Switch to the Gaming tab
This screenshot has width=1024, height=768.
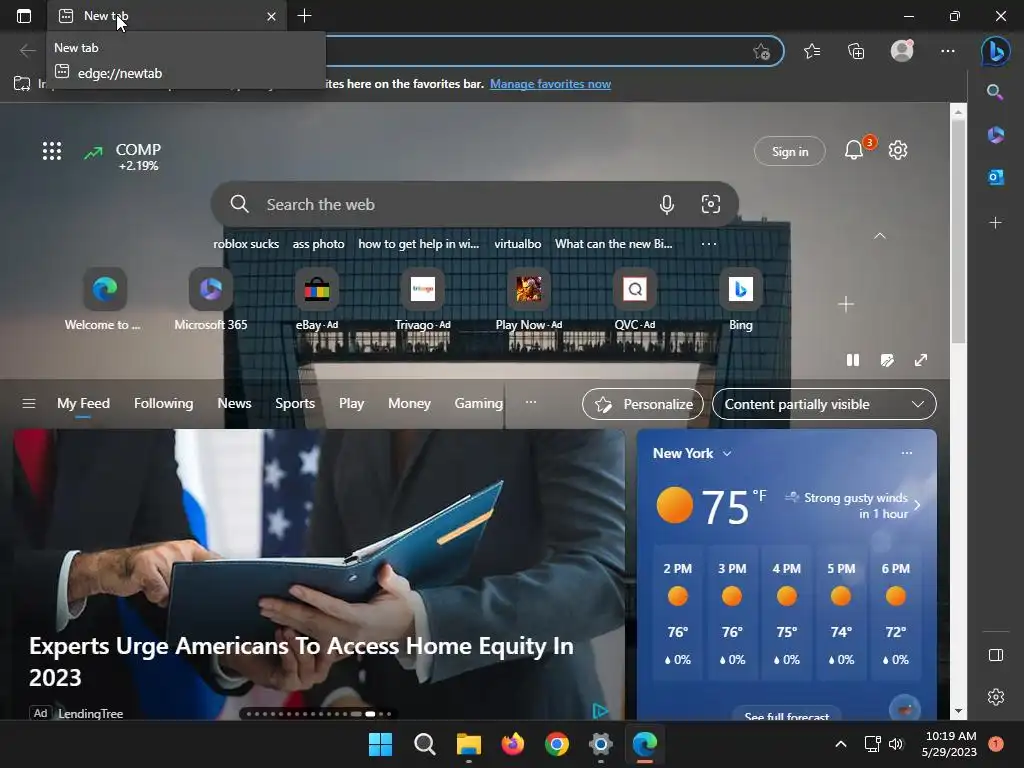coord(478,404)
